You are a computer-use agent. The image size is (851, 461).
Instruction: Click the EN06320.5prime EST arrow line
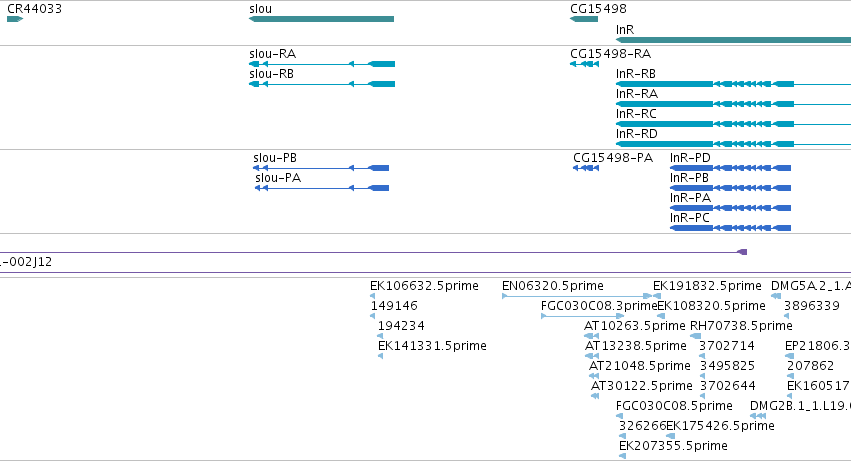[x=577, y=296]
